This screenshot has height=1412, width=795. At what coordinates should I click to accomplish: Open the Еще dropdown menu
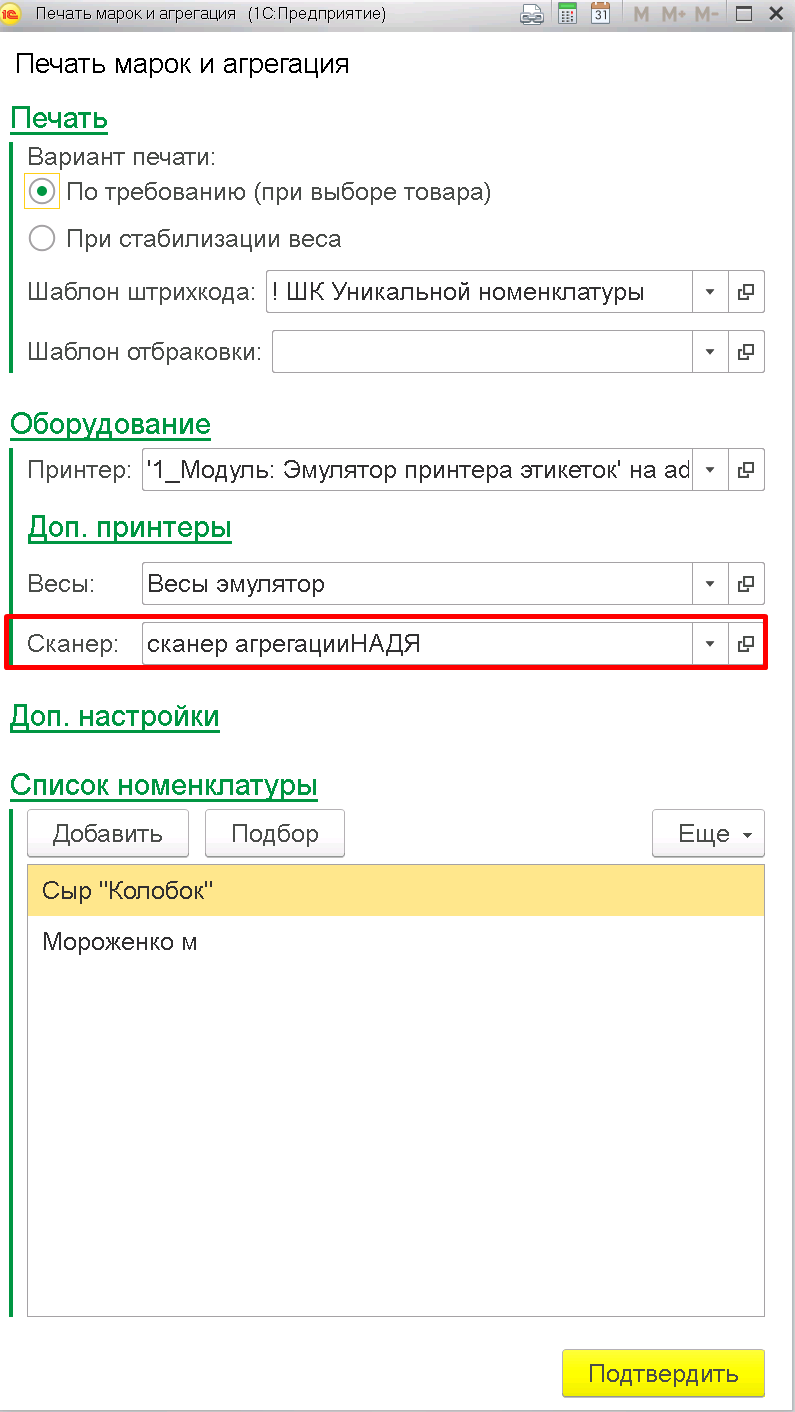(708, 834)
